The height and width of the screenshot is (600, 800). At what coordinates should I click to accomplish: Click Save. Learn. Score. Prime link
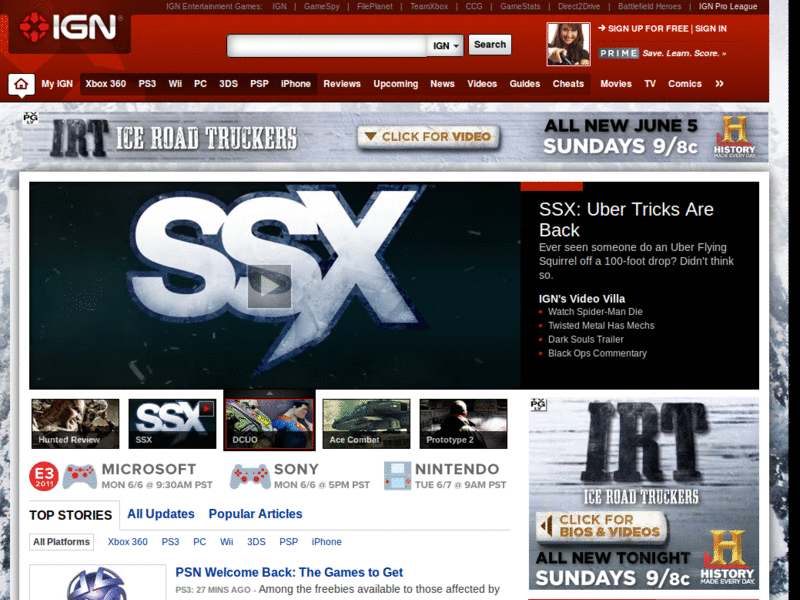[684, 53]
